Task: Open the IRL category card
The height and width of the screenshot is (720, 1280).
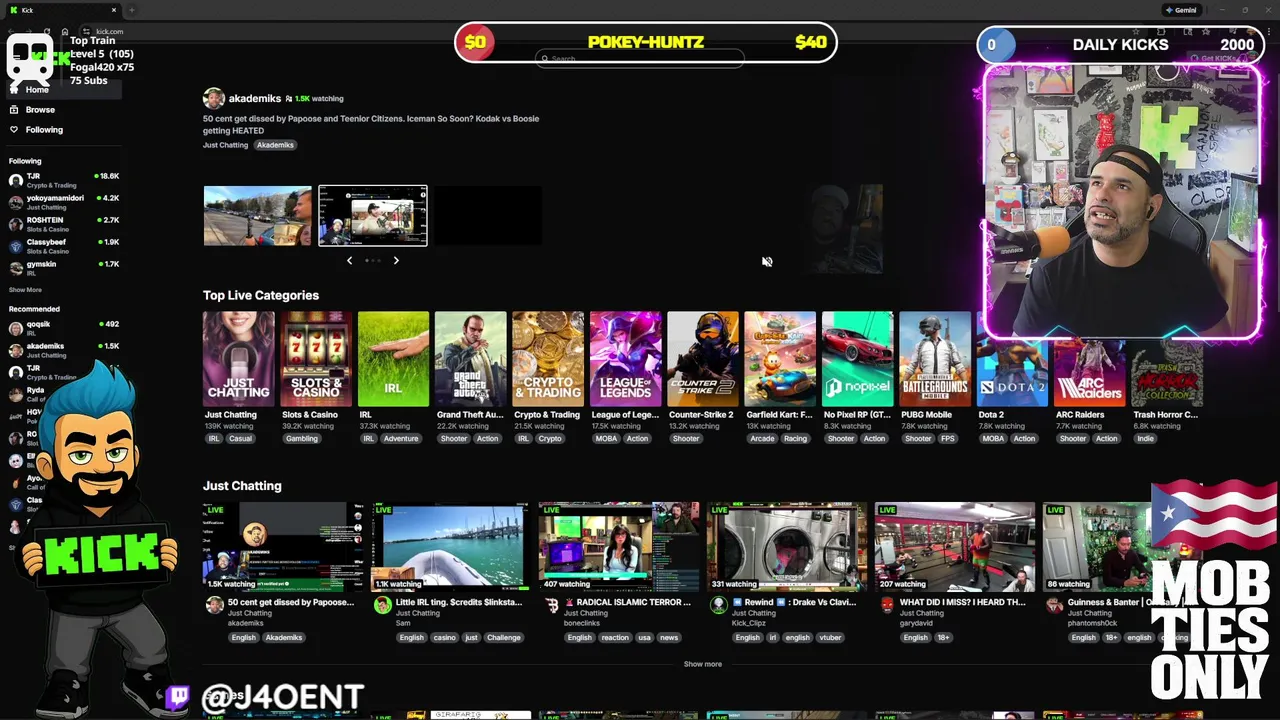Action: point(393,359)
